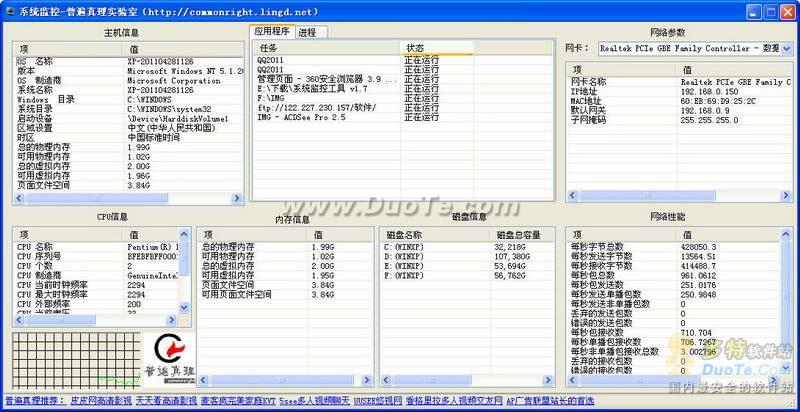Minimize the 系统监控 window
The image size is (800, 412).
[x=753, y=12]
